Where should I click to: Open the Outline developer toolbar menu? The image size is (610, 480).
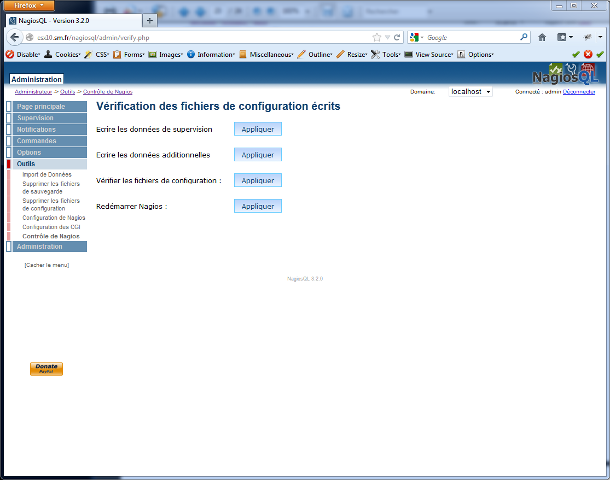pos(315,54)
